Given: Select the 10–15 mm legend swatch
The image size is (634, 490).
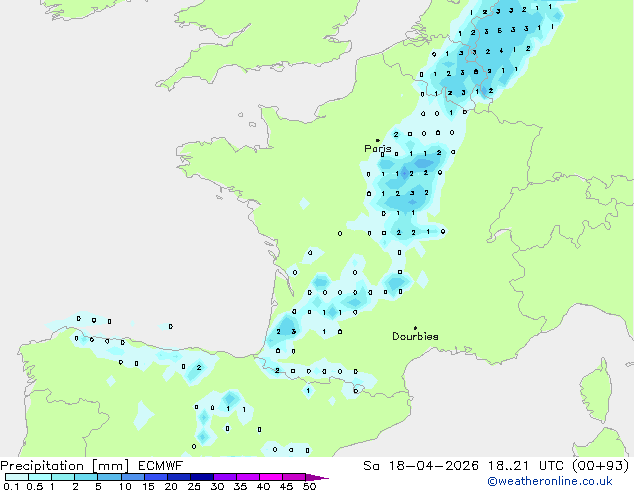Looking at the screenshot, I should 133,477.
